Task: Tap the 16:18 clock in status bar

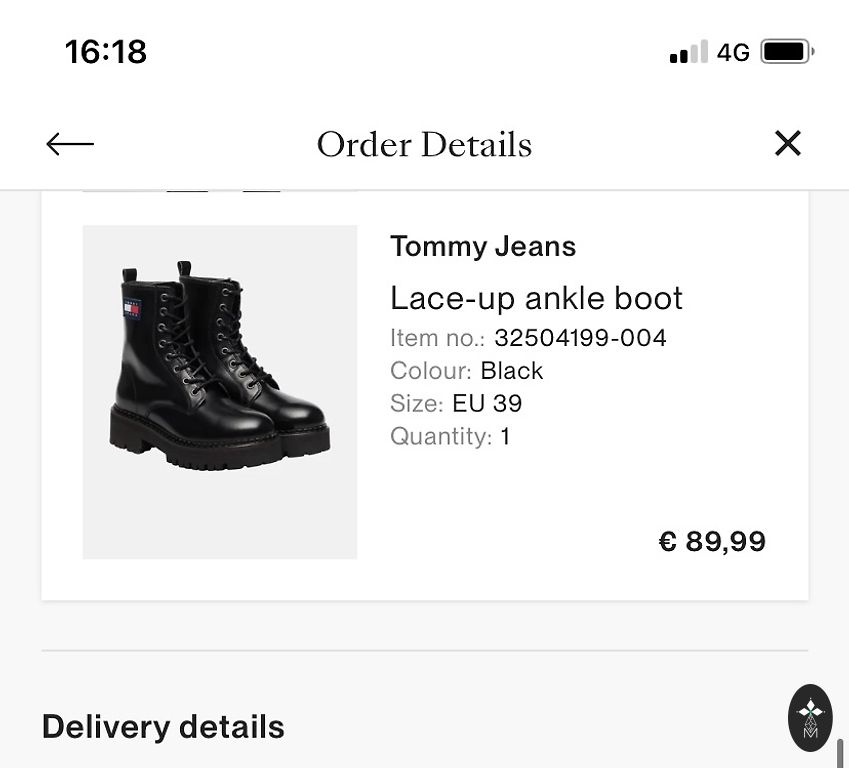Action: click(106, 52)
